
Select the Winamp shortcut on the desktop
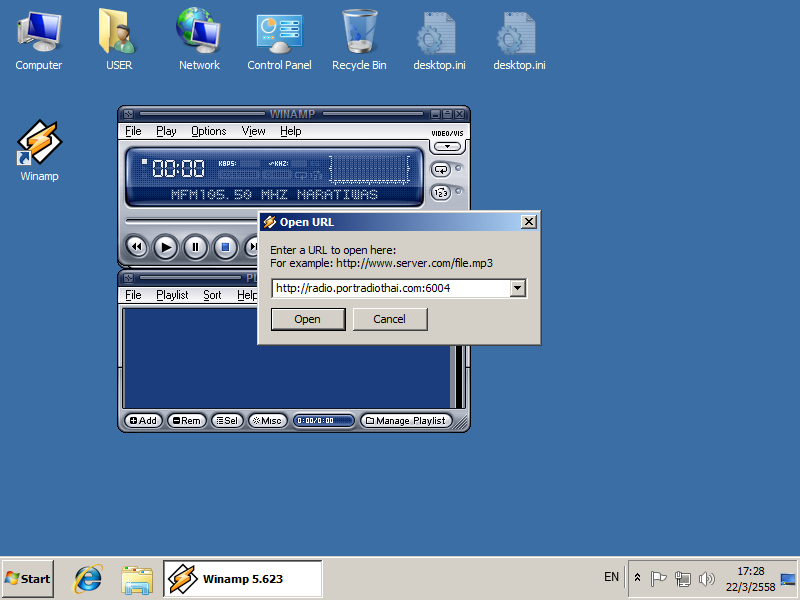coord(39,151)
